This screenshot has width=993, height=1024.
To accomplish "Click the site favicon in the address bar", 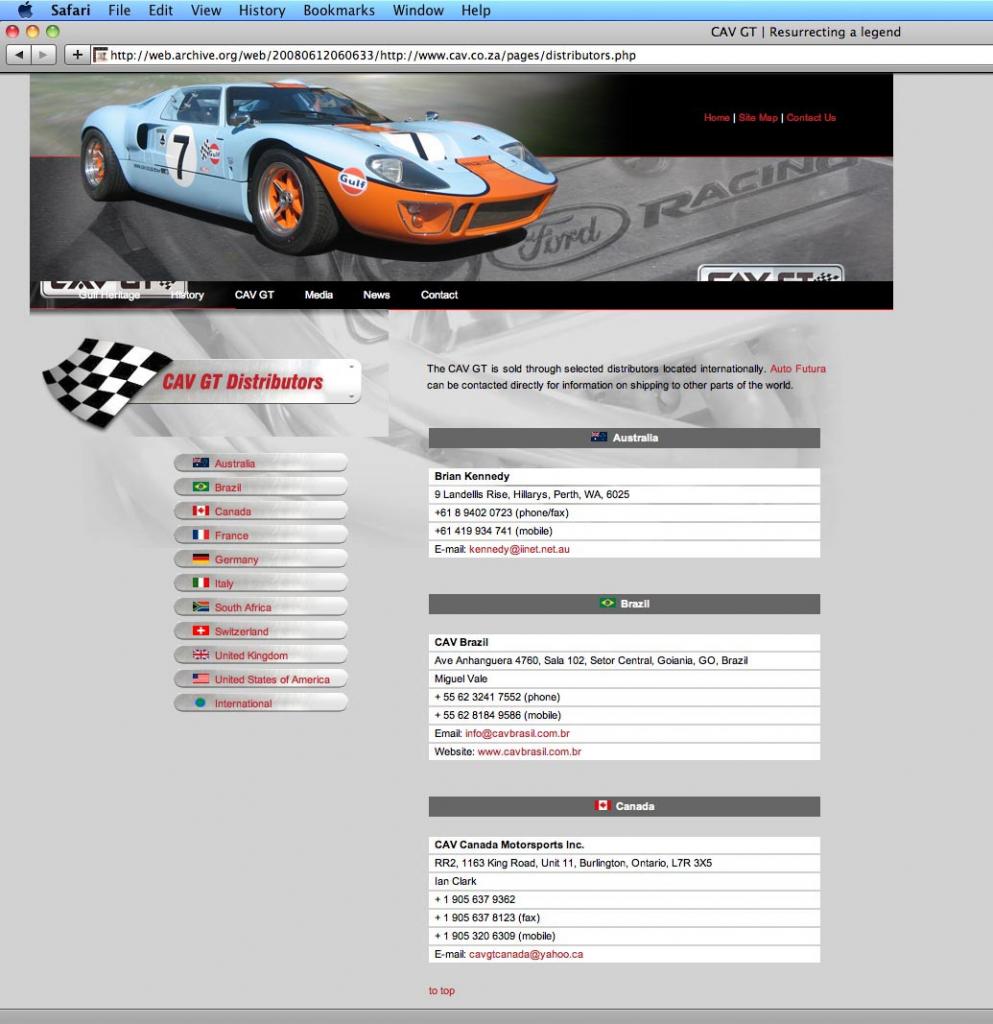I will 100,56.
